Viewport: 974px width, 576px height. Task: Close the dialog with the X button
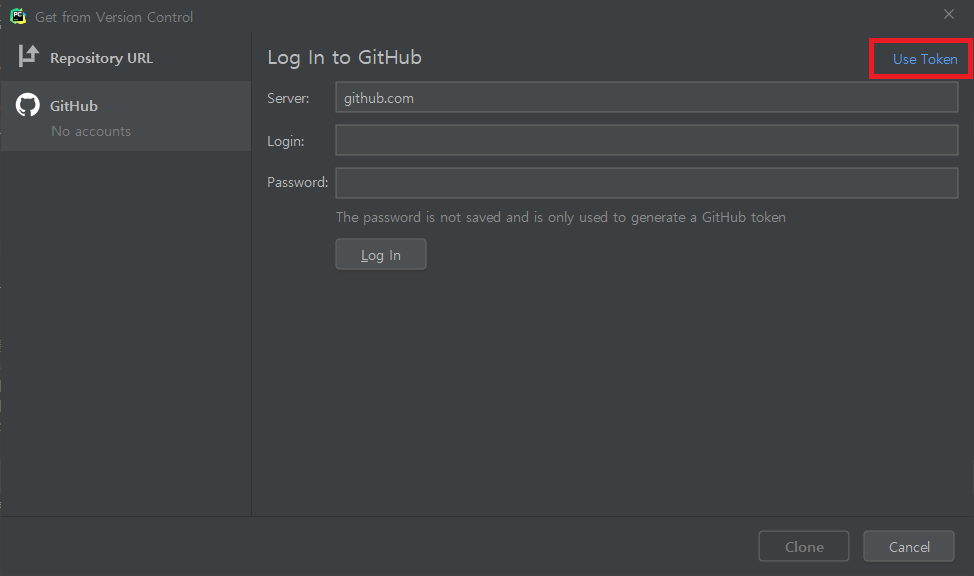pyautogui.click(x=949, y=14)
